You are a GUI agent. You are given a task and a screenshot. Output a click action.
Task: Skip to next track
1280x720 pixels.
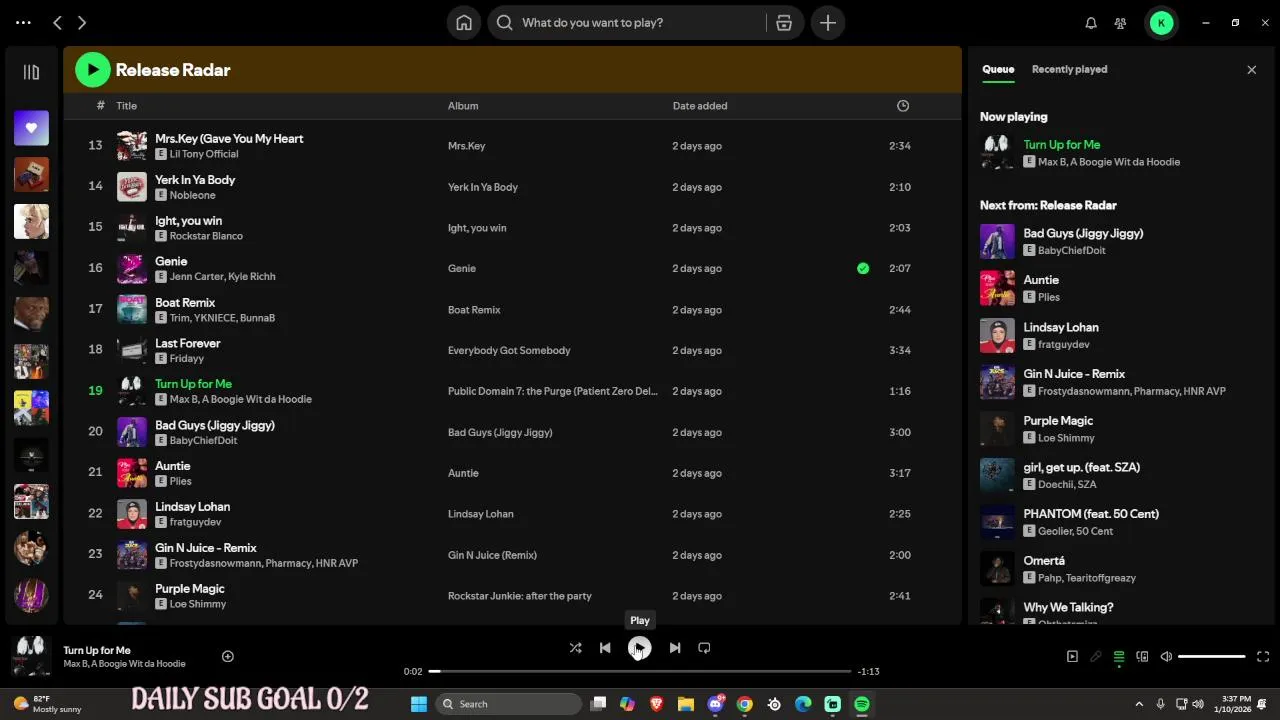click(x=675, y=648)
